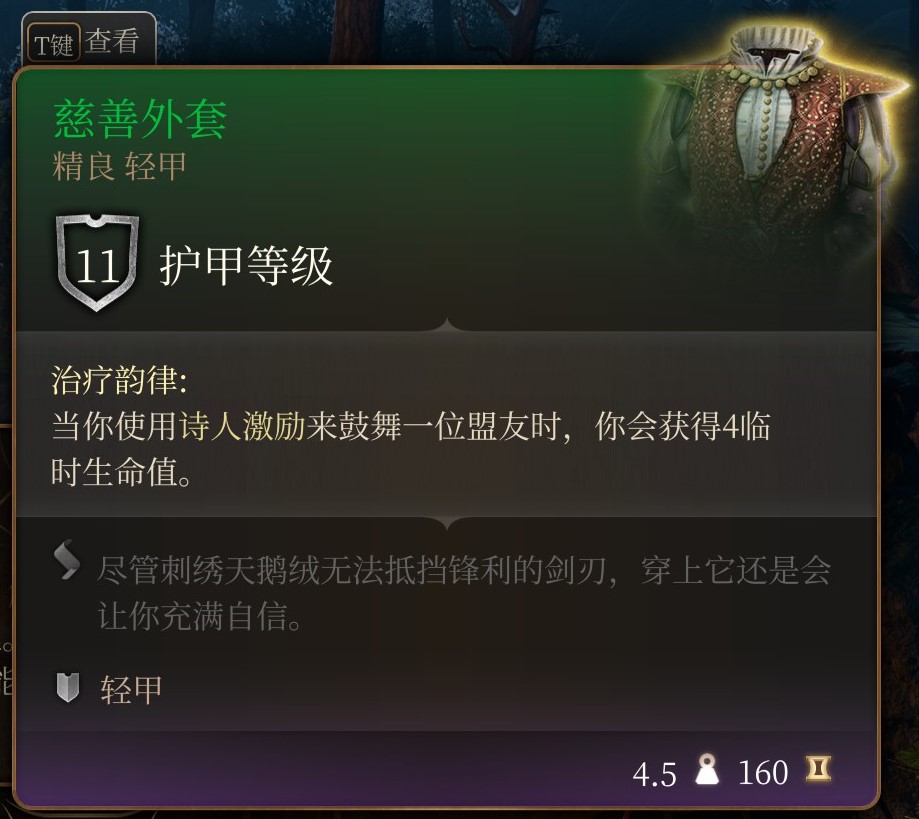Image resolution: width=919 pixels, height=819 pixels.
Task: Click the armor class shield icon showing 11
Action: tap(97, 263)
